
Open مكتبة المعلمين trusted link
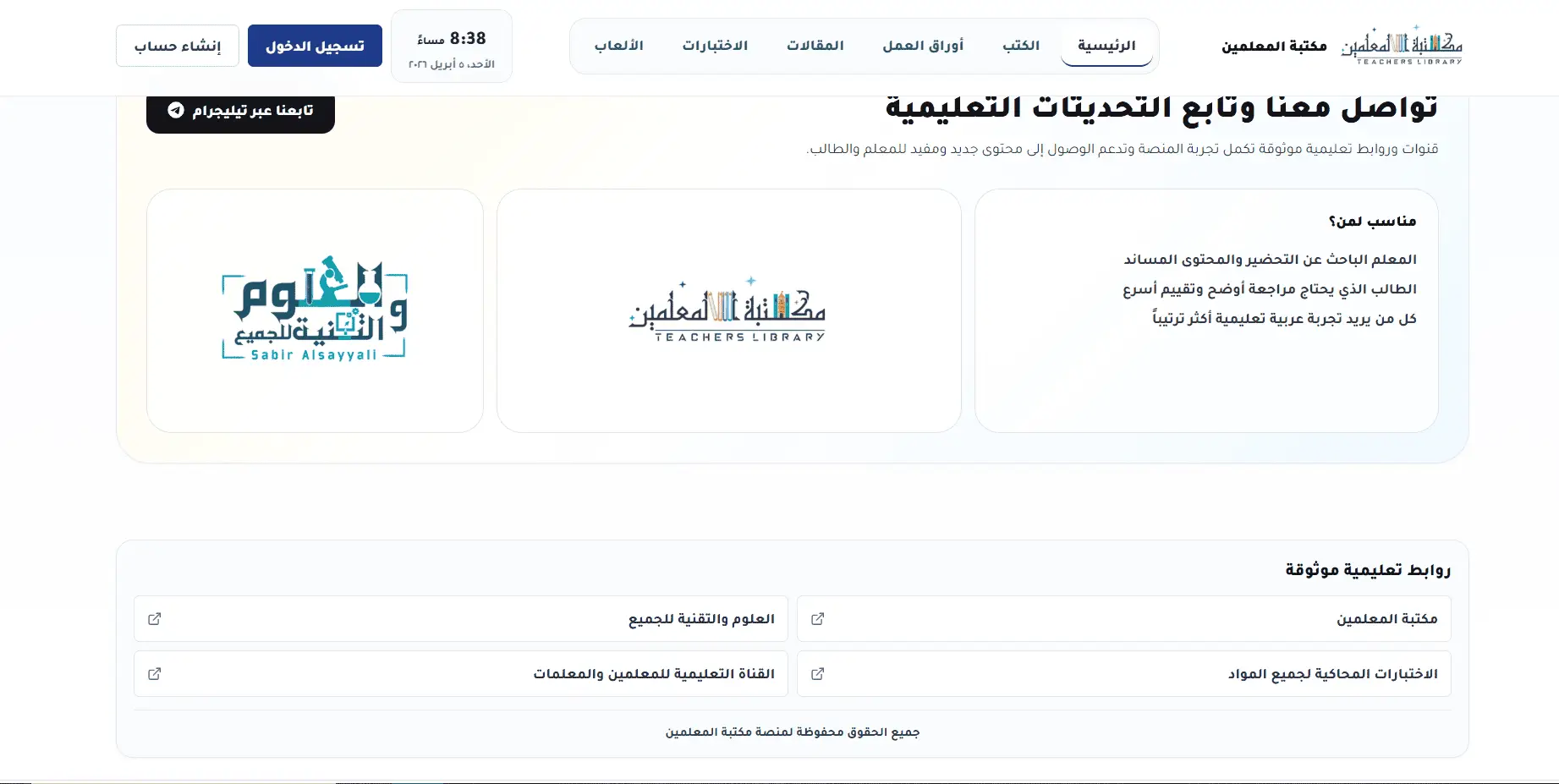click(1124, 619)
